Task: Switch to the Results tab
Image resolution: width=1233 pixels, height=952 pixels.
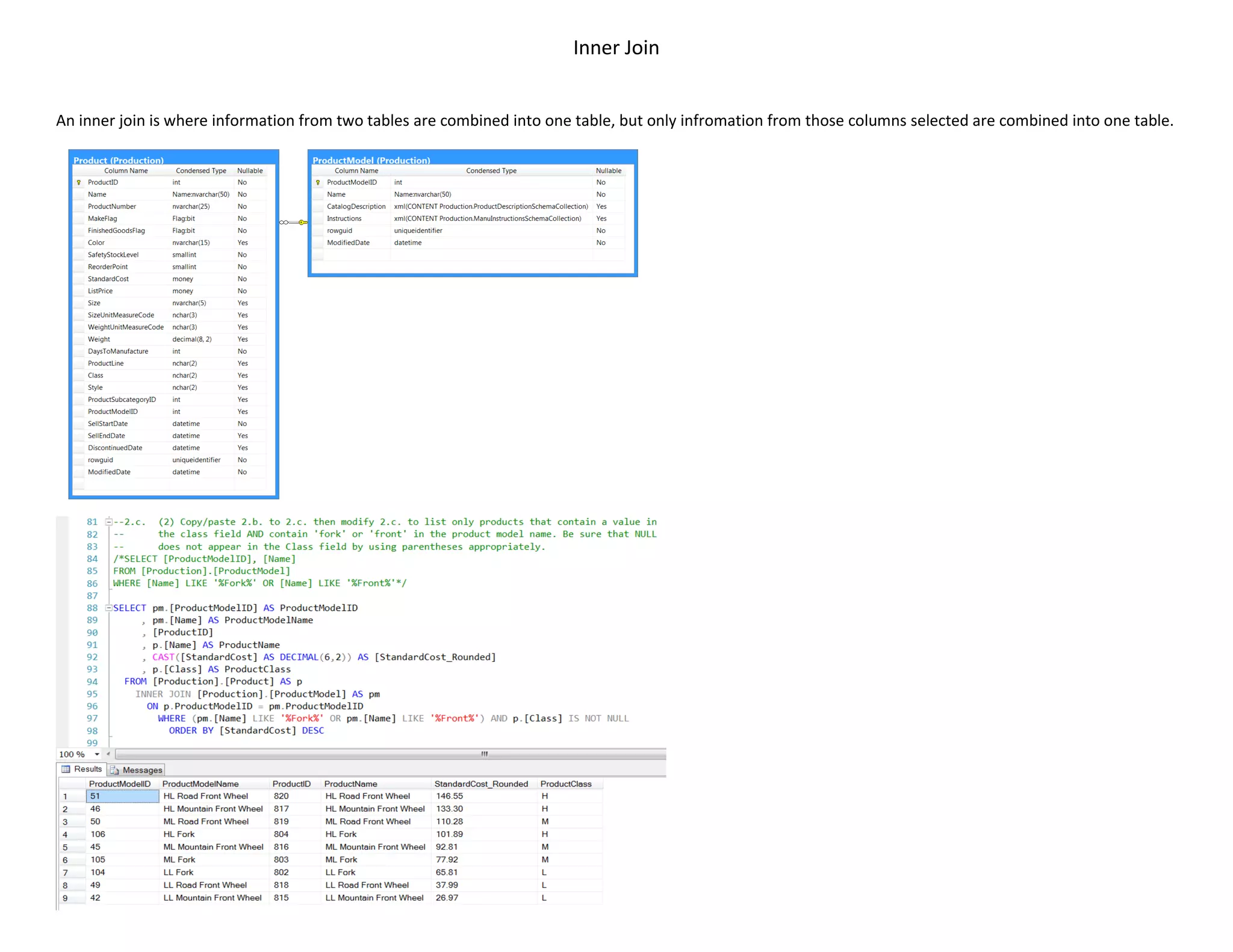Action: tap(88, 769)
